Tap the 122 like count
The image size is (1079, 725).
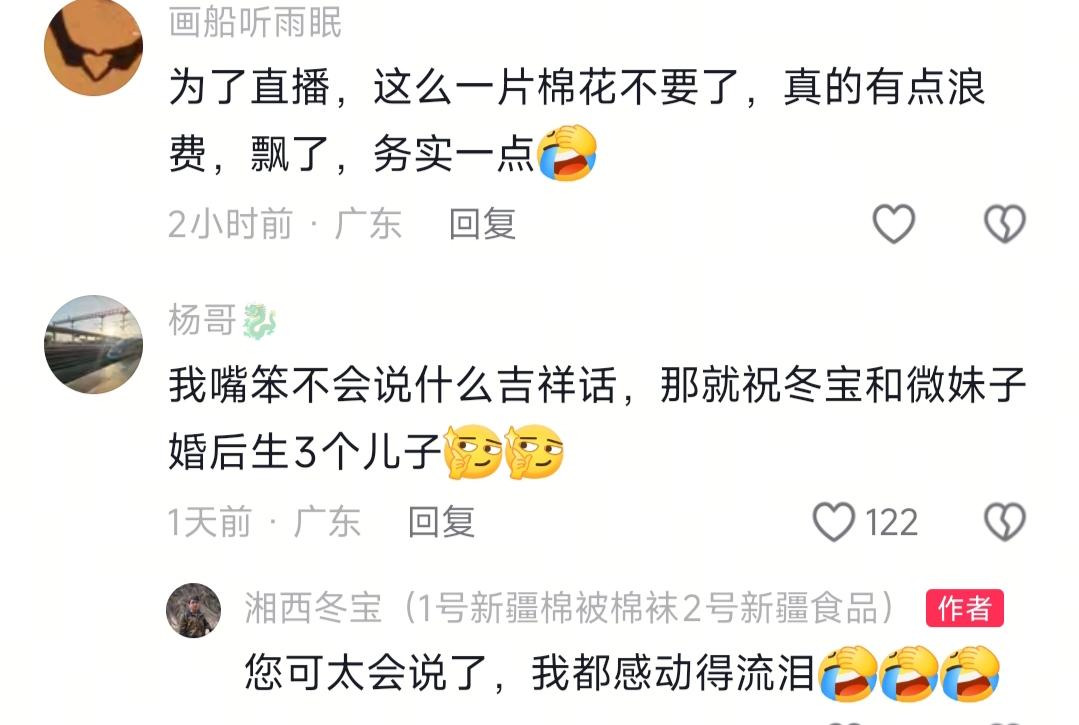(891, 522)
